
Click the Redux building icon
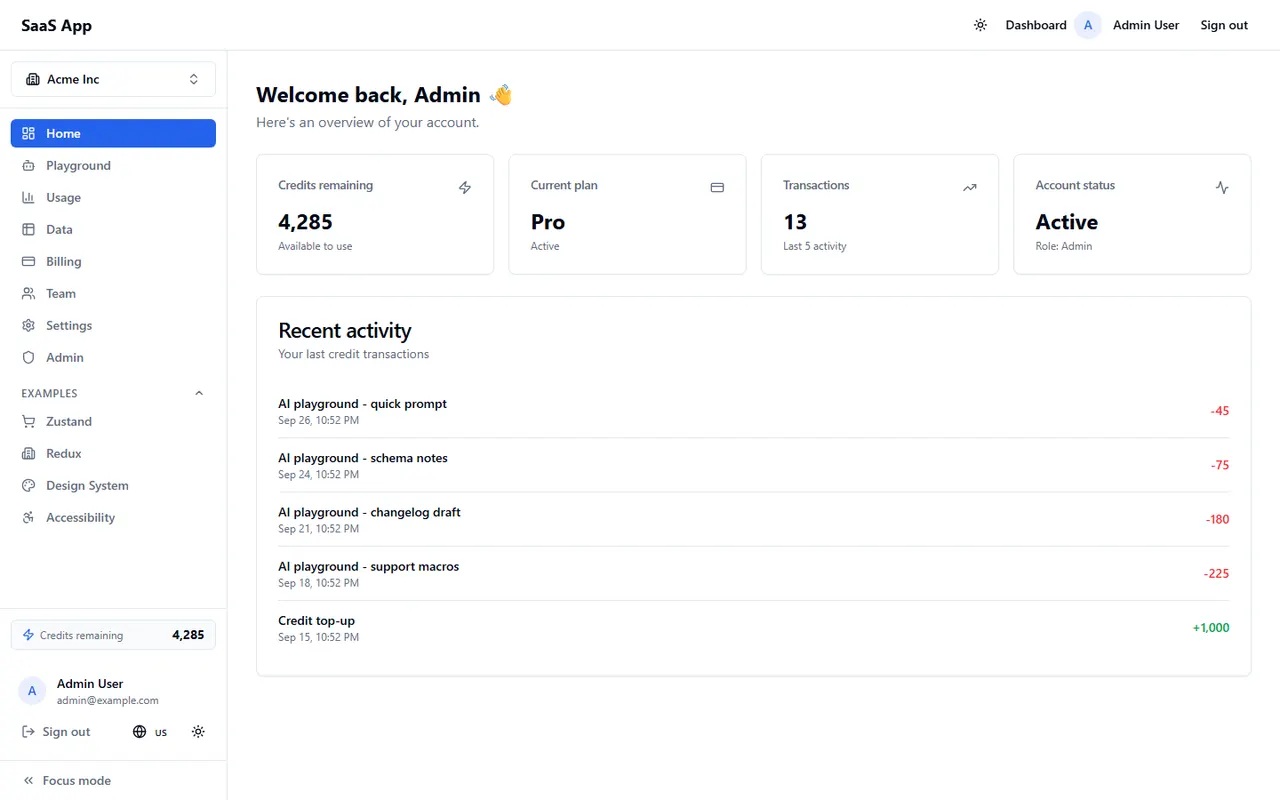click(x=28, y=454)
